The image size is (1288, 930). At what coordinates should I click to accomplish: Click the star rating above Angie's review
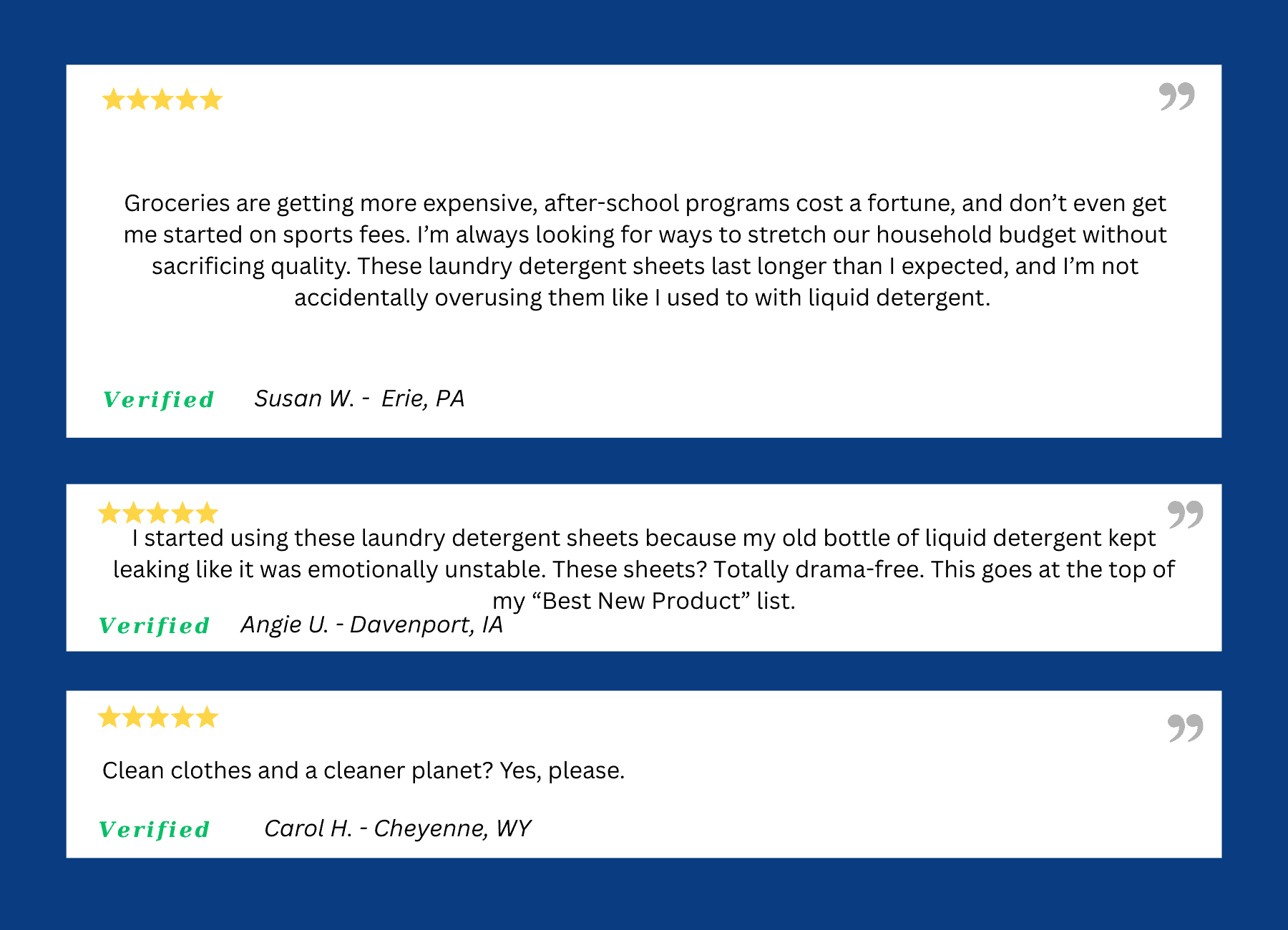(x=158, y=513)
